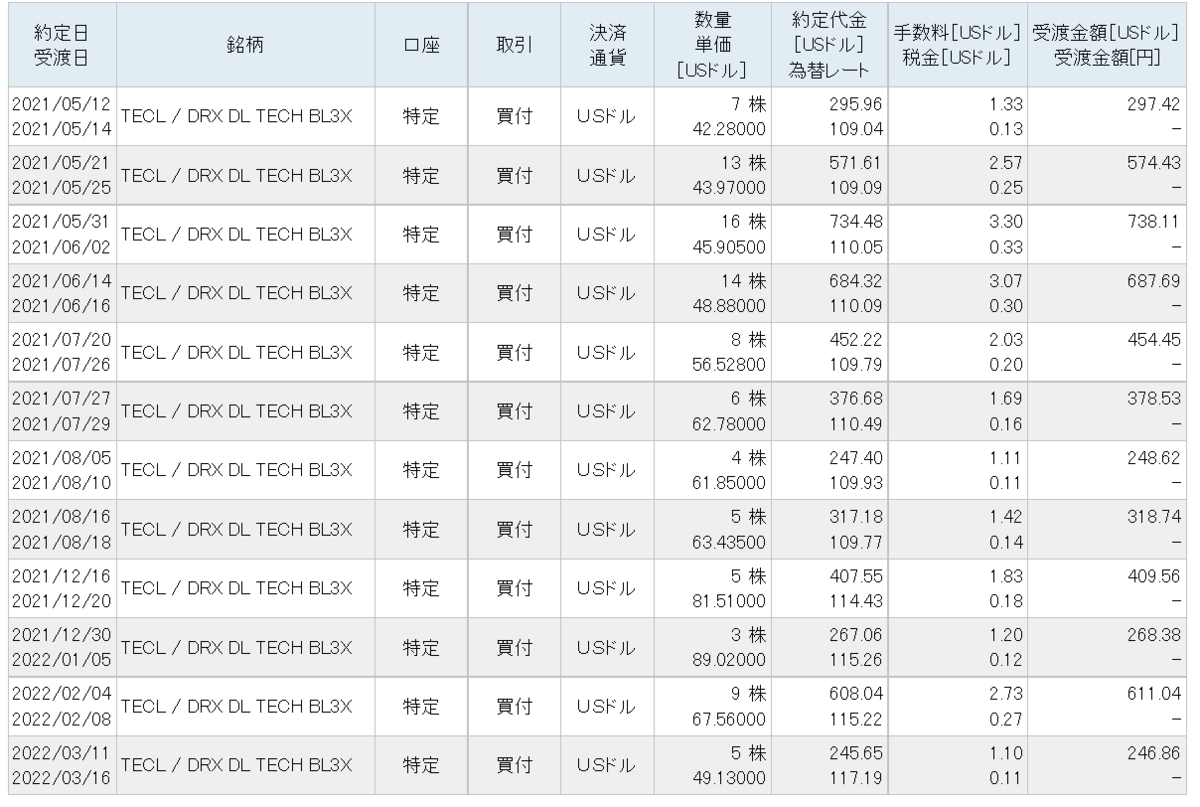
Task: Click the trade amount 452.22
Action: pyautogui.click(x=858, y=341)
